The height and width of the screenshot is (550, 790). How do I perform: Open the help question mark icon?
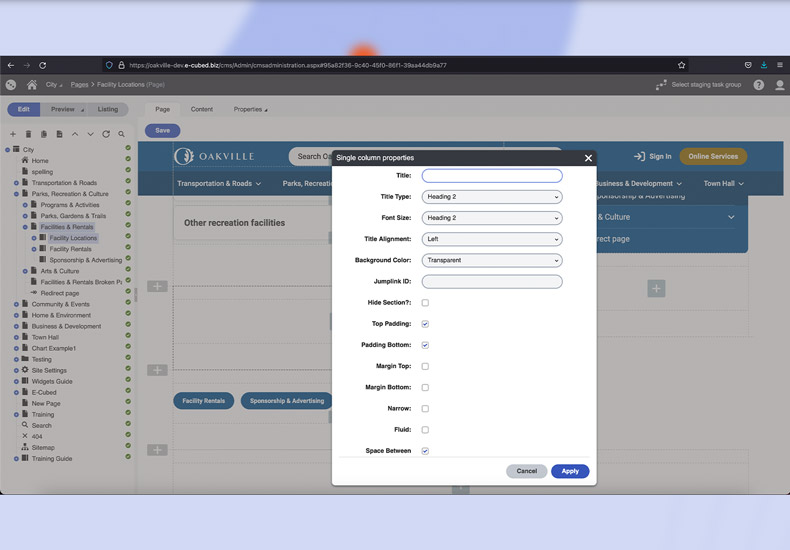(759, 85)
